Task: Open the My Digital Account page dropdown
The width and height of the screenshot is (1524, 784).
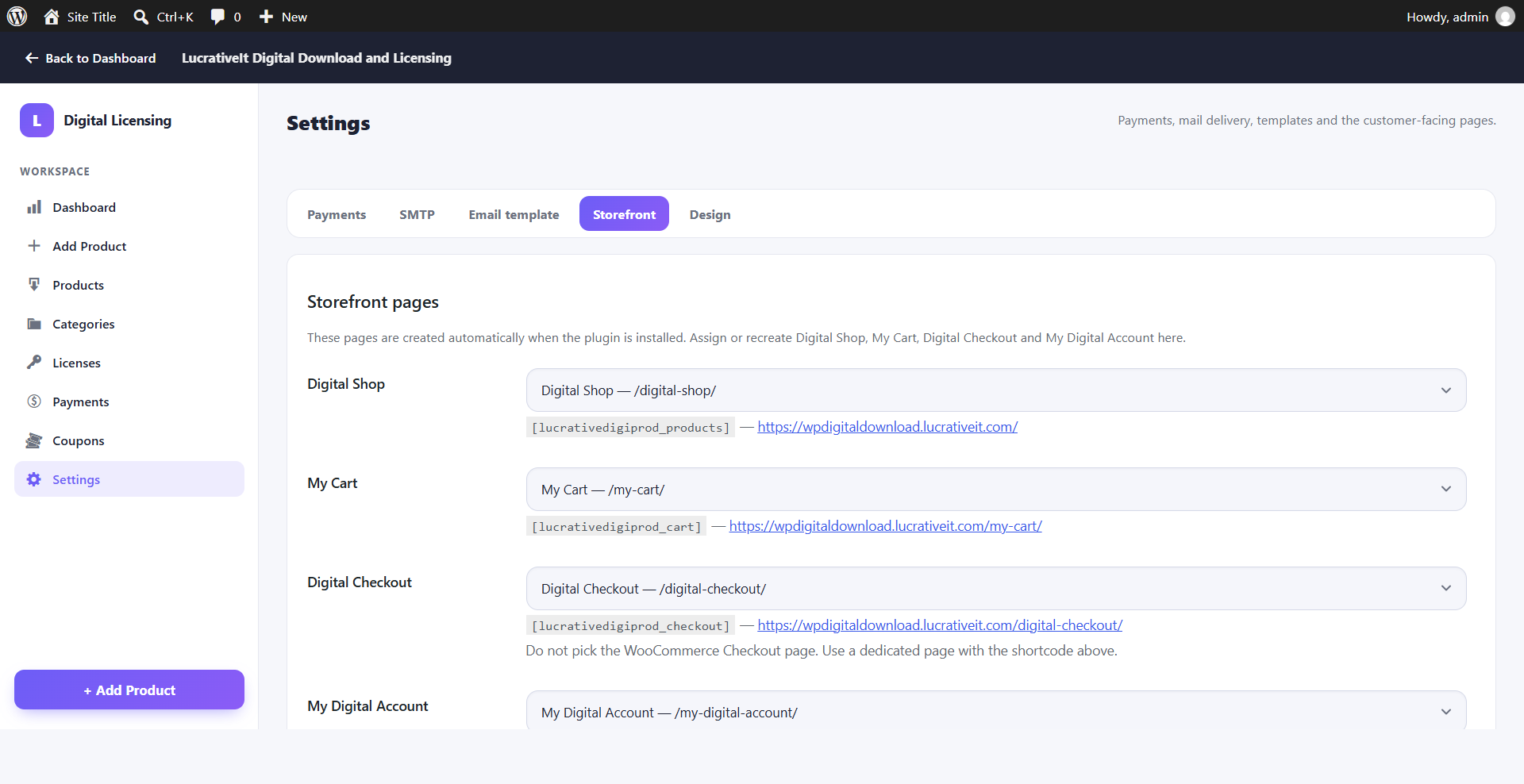Action: pyautogui.click(x=996, y=711)
